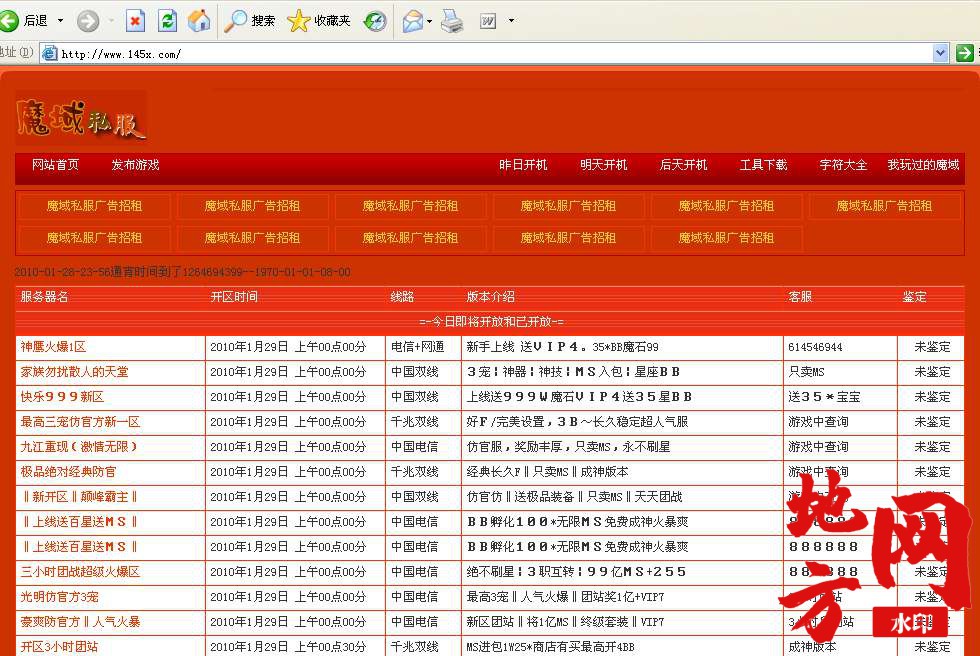Expand the Mail dropdown arrow
The image size is (980, 656).
(429, 21)
